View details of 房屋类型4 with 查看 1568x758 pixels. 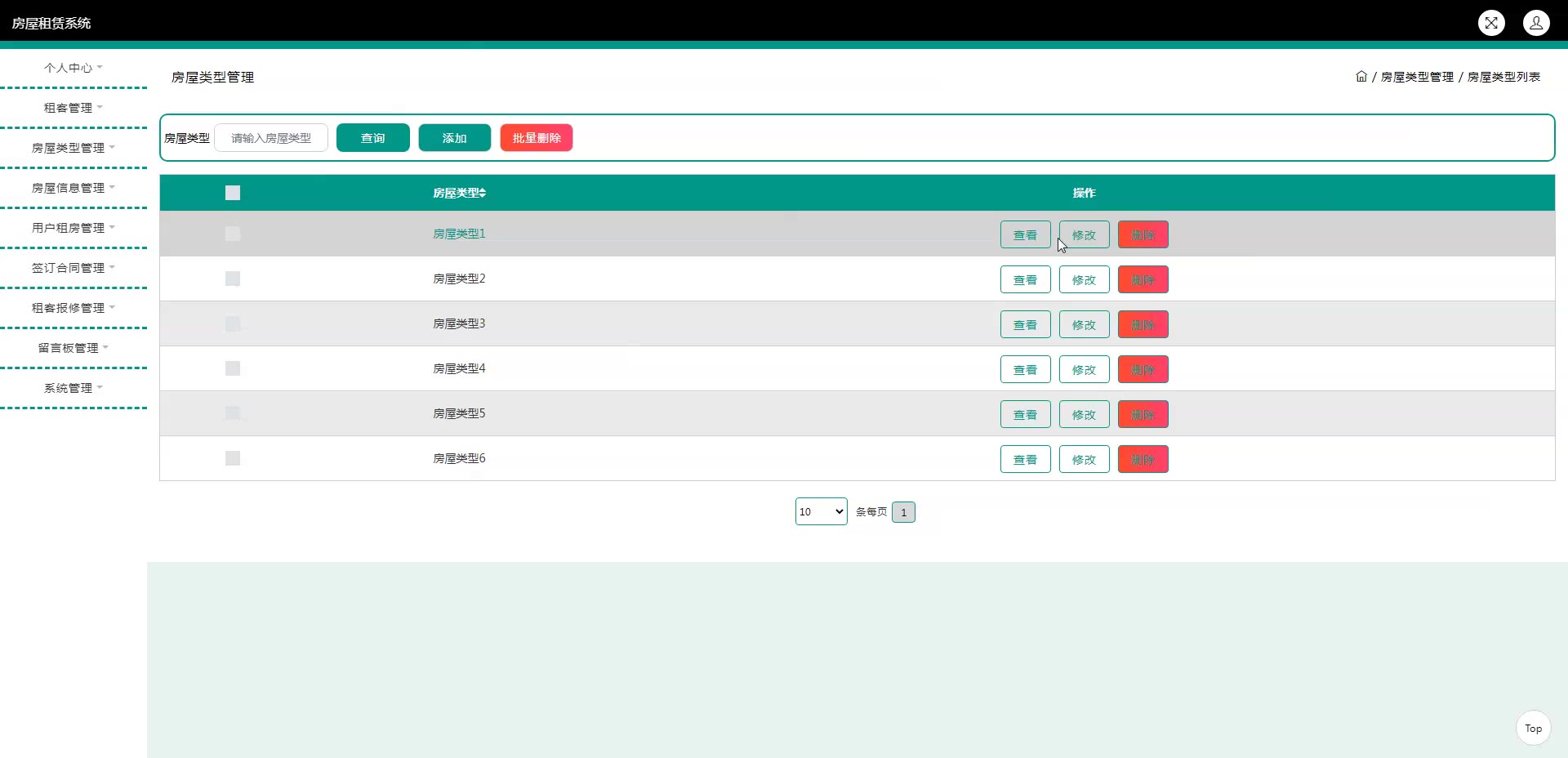pos(1026,369)
